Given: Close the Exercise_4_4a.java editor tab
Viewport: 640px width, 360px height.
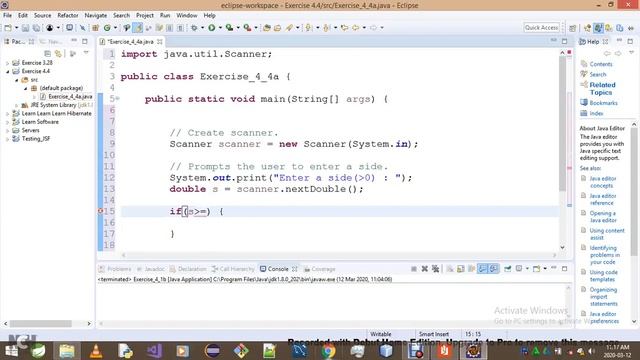Looking at the screenshot, I should 160,42.
